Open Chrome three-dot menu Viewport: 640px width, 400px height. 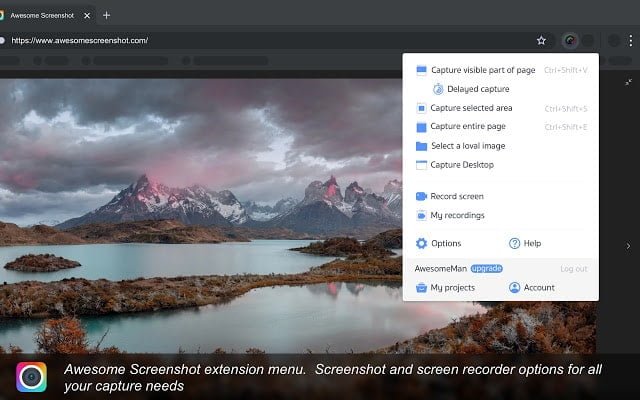(631, 40)
